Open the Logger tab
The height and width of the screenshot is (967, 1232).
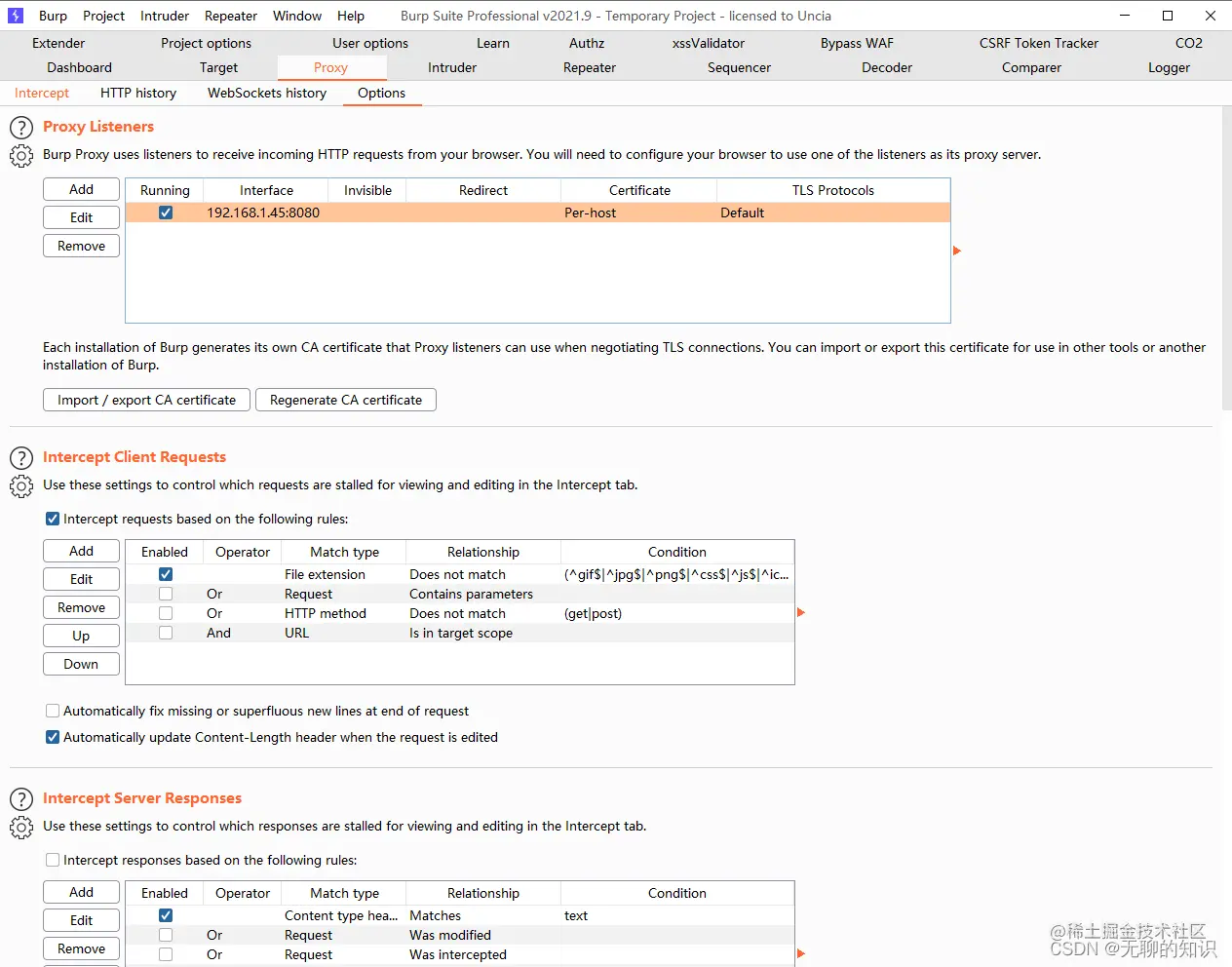click(1169, 67)
